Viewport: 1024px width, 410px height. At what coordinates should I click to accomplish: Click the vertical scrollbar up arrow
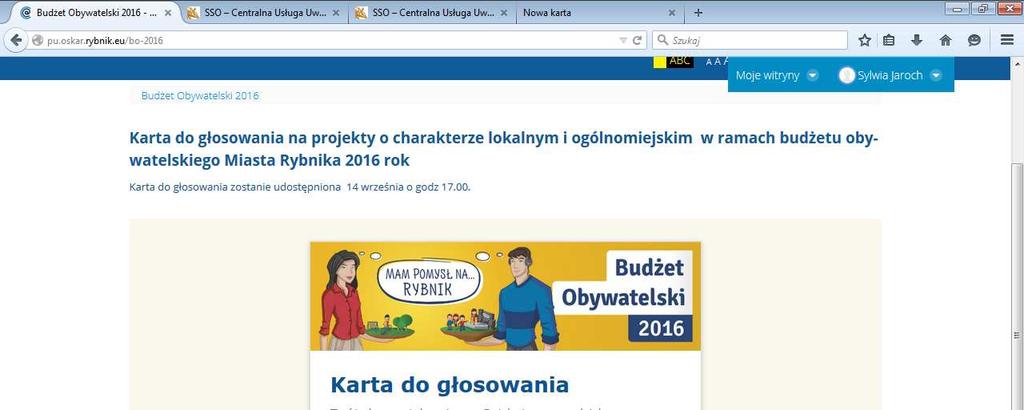click(1018, 63)
